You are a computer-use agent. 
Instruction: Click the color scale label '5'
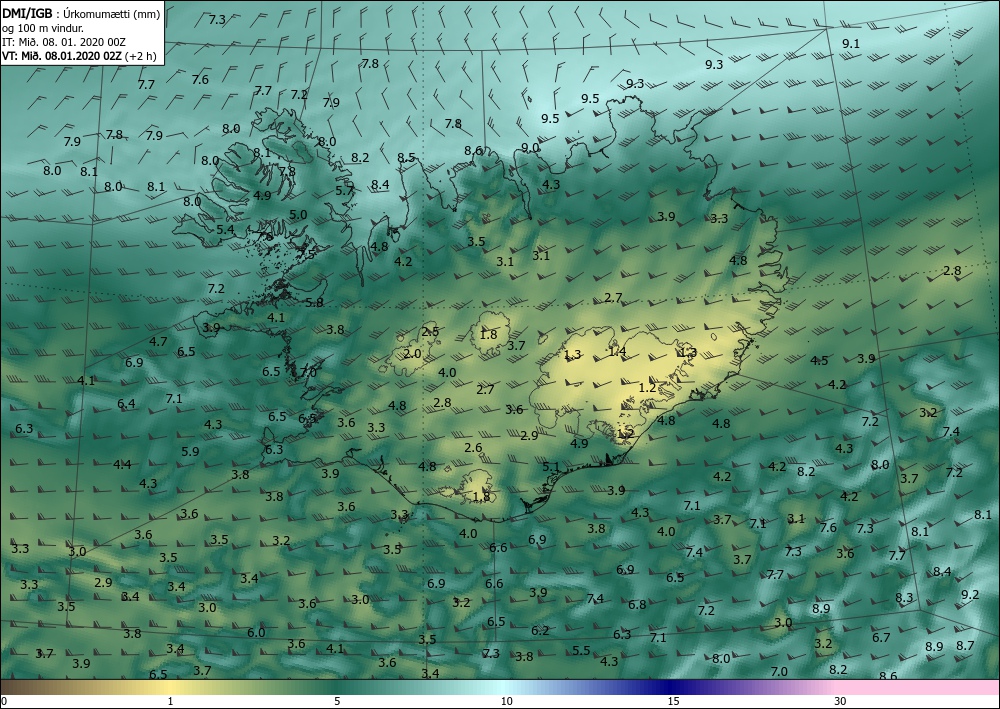pos(337,701)
